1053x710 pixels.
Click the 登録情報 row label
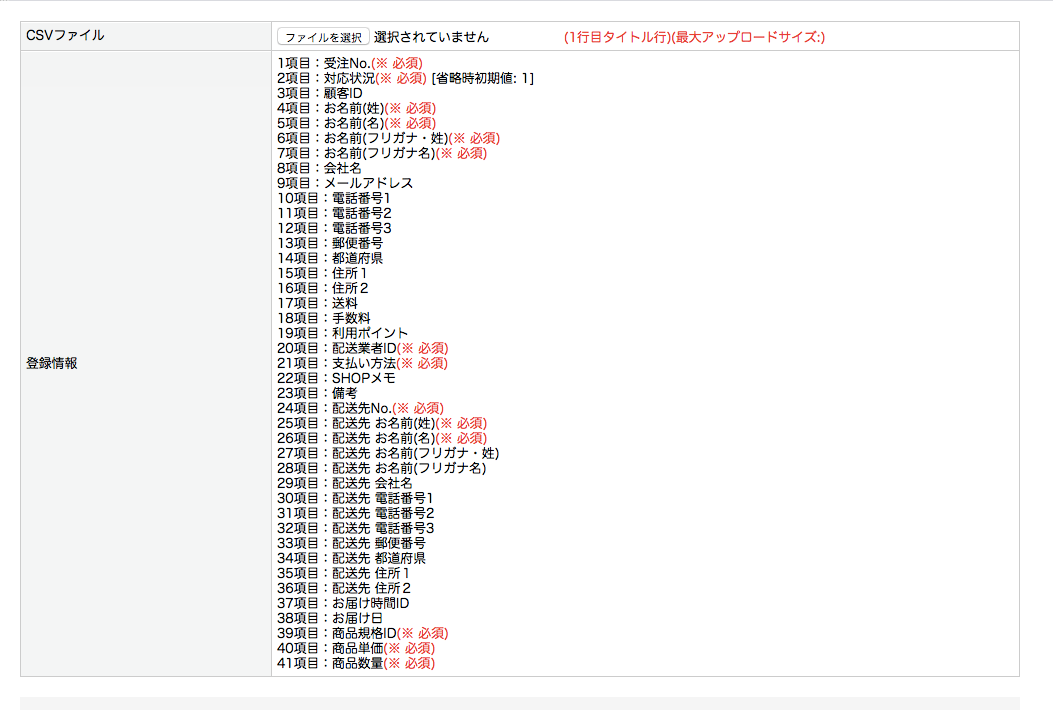(x=52, y=363)
